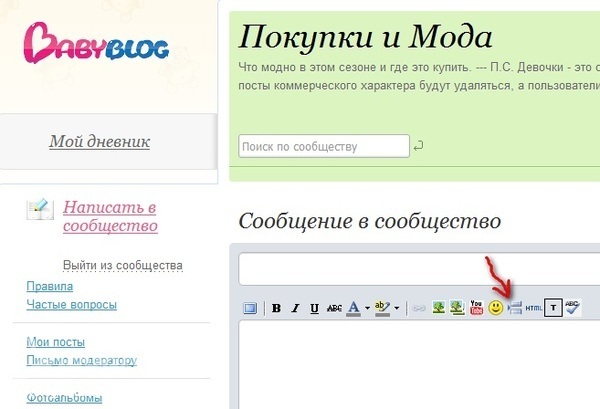Expand the highlight color dropdown arrow
Image resolution: width=600 pixels, height=409 pixels.
(397, 308)
